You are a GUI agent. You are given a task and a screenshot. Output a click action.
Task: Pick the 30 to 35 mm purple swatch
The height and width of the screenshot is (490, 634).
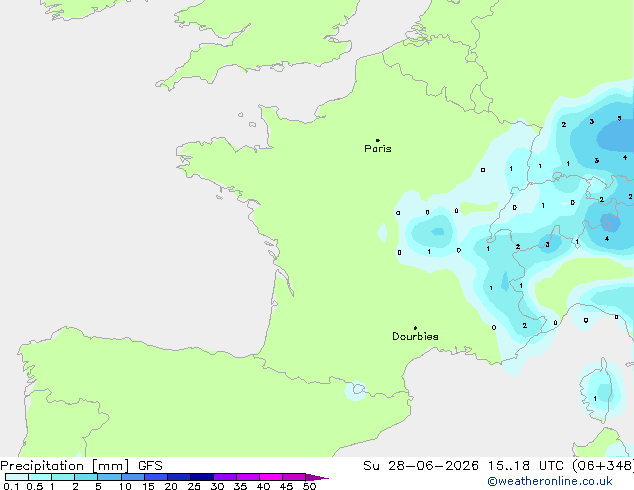[x=225, y=477]
